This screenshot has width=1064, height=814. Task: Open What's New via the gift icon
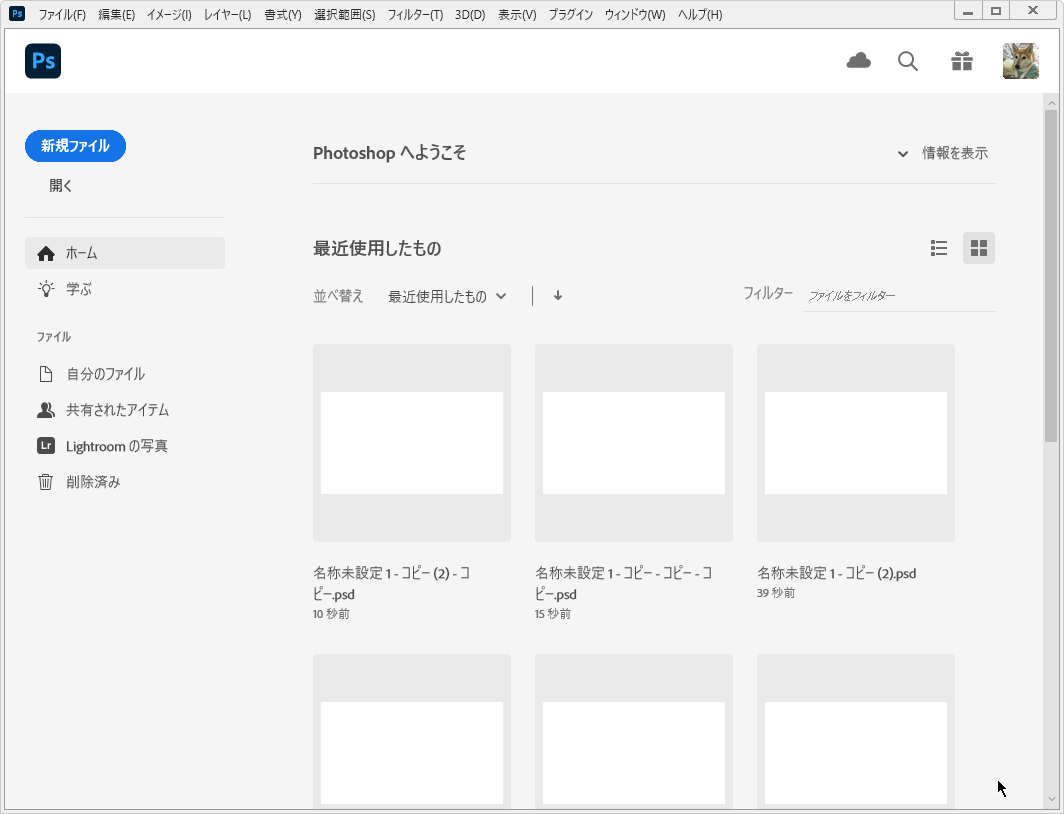961,61
